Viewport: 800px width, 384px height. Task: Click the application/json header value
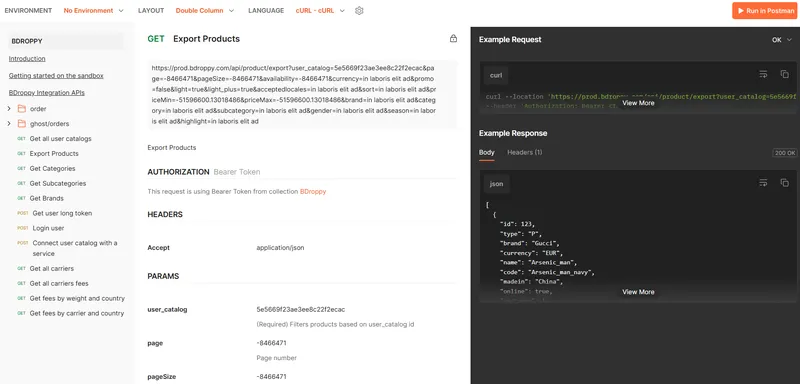tap(280, 248)
